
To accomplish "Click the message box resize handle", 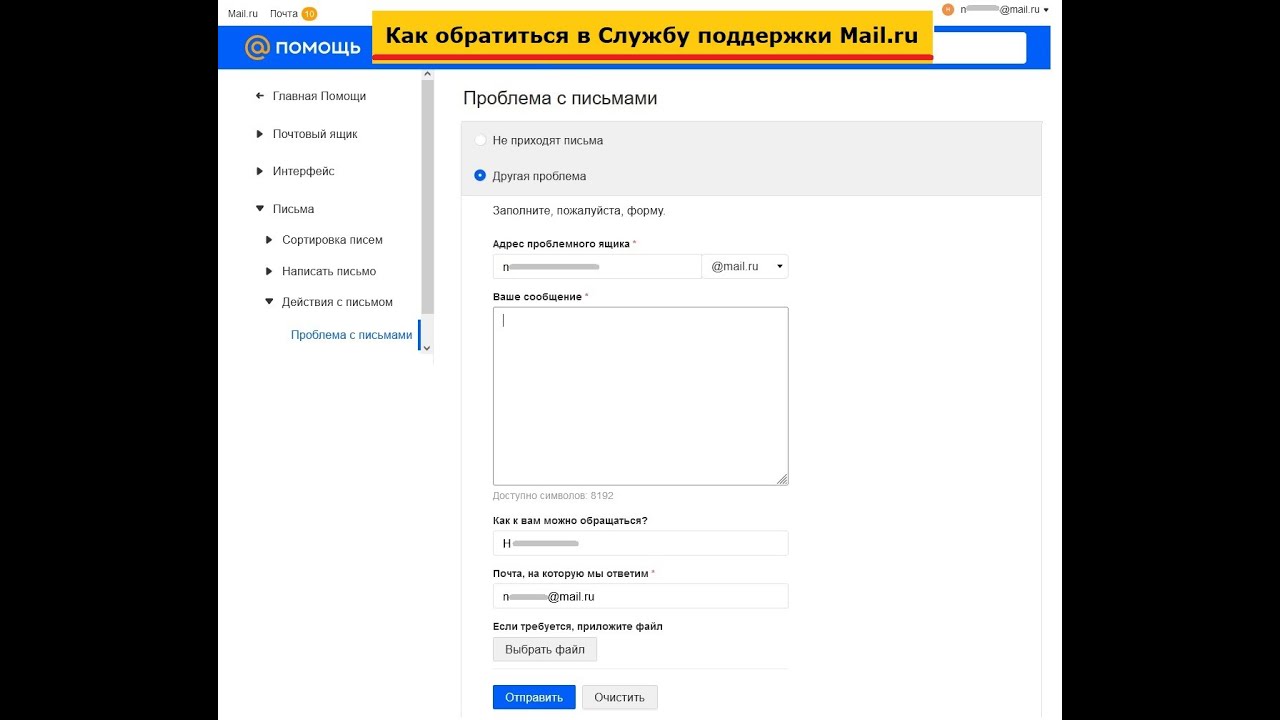I will [x=782, y=479].
